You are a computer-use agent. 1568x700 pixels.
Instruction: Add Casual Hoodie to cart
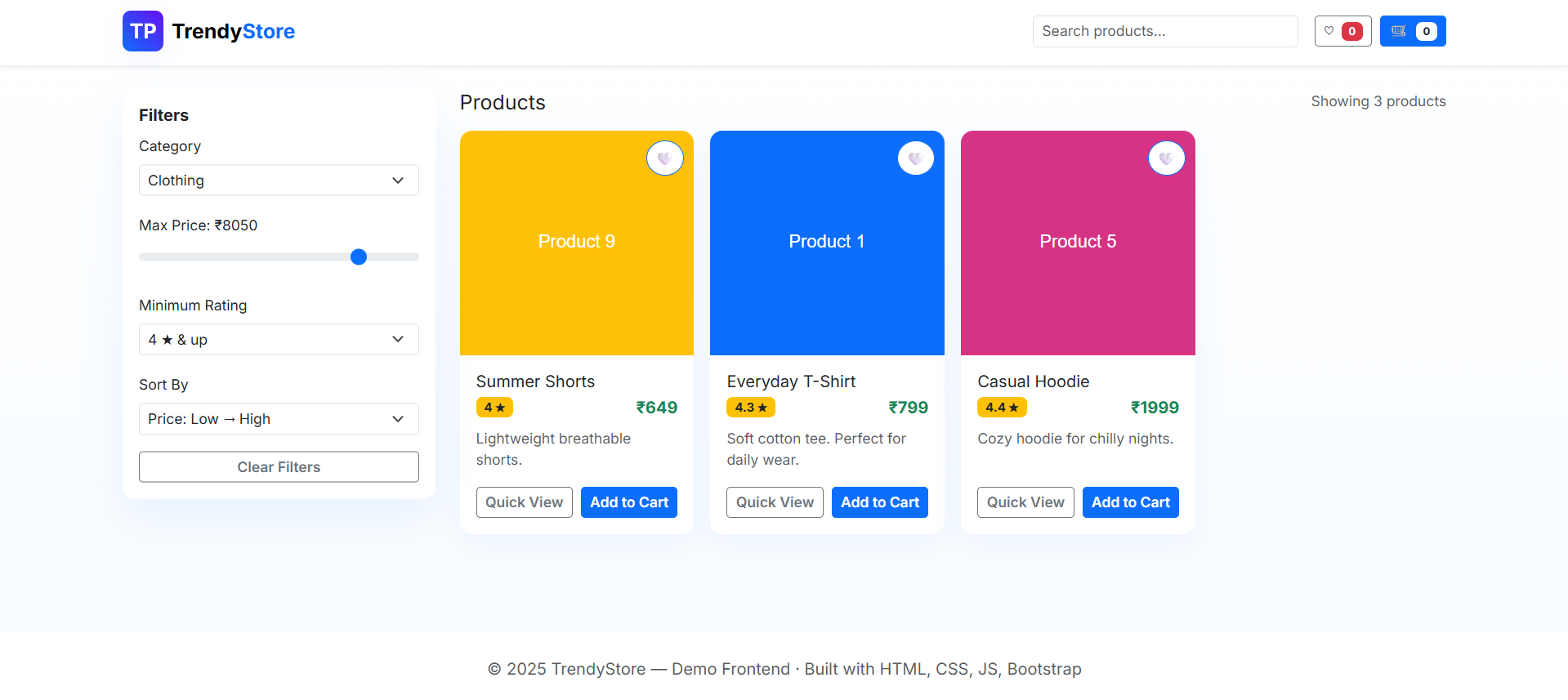1130,502
